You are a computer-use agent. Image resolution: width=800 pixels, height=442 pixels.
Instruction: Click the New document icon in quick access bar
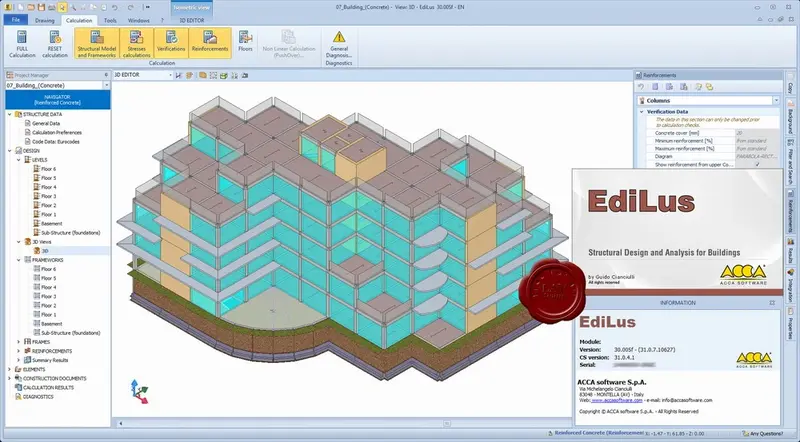click(21, 7)
